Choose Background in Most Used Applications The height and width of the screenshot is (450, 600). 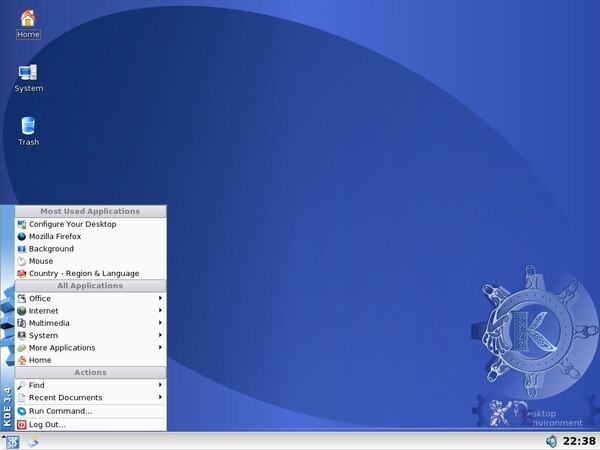point(91,249)
